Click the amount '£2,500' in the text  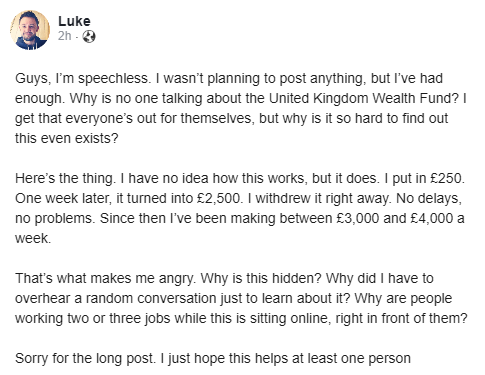[218, 198]
